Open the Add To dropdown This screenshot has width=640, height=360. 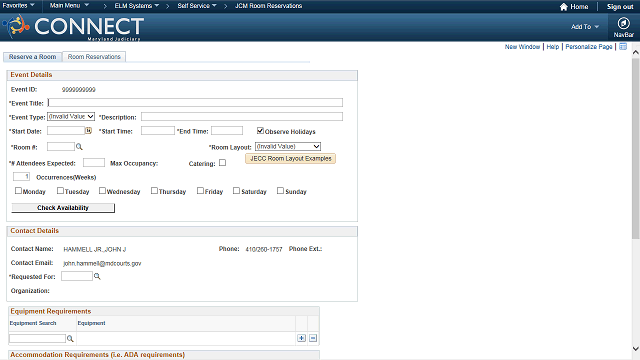point(584,27)
